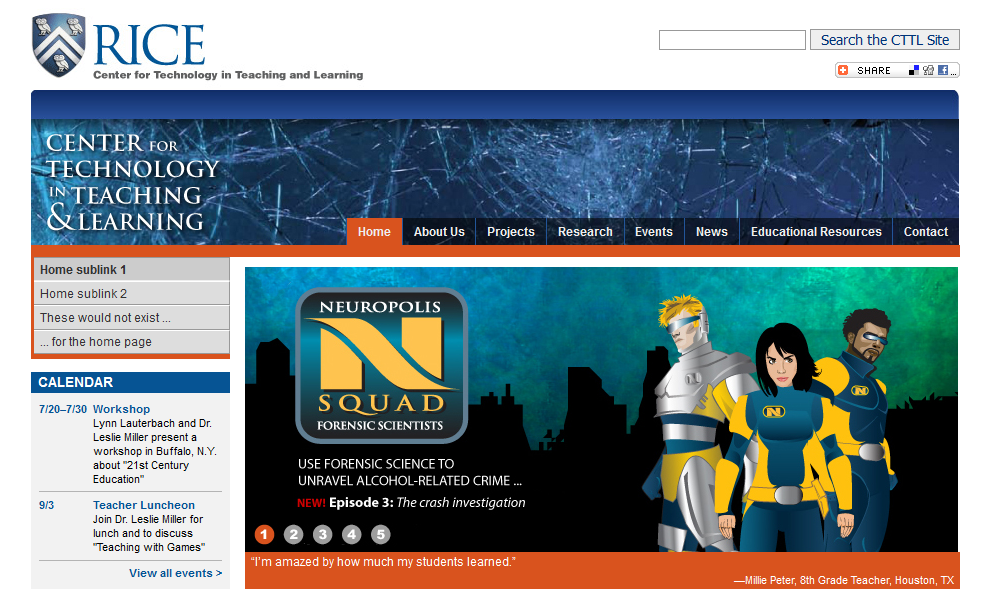Click the '7/20–7/30' calendar date
This screenshot has height=603, width=991.
coord(63,409)
